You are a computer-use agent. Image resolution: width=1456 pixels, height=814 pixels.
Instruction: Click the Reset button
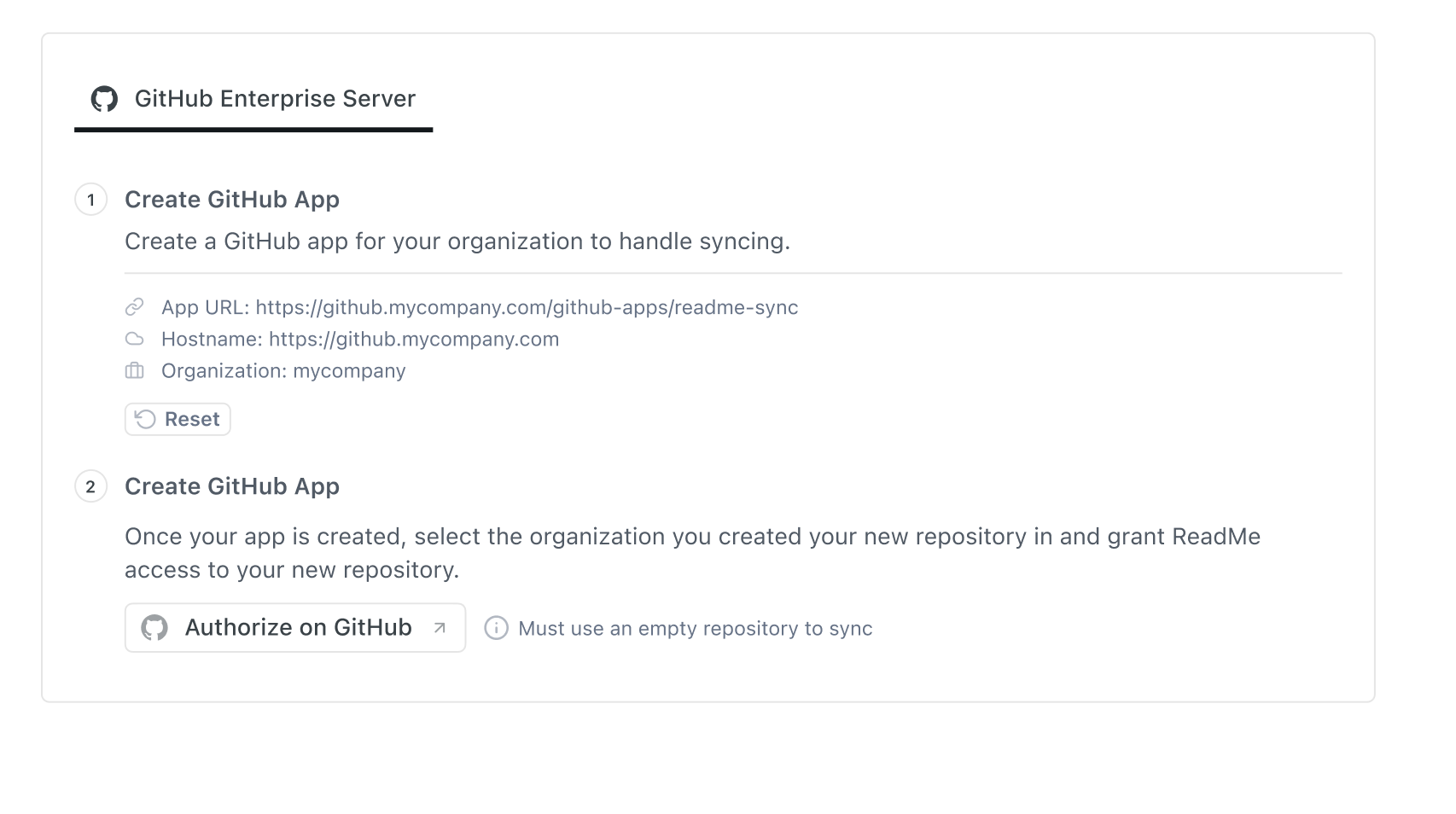click(178, 419)
